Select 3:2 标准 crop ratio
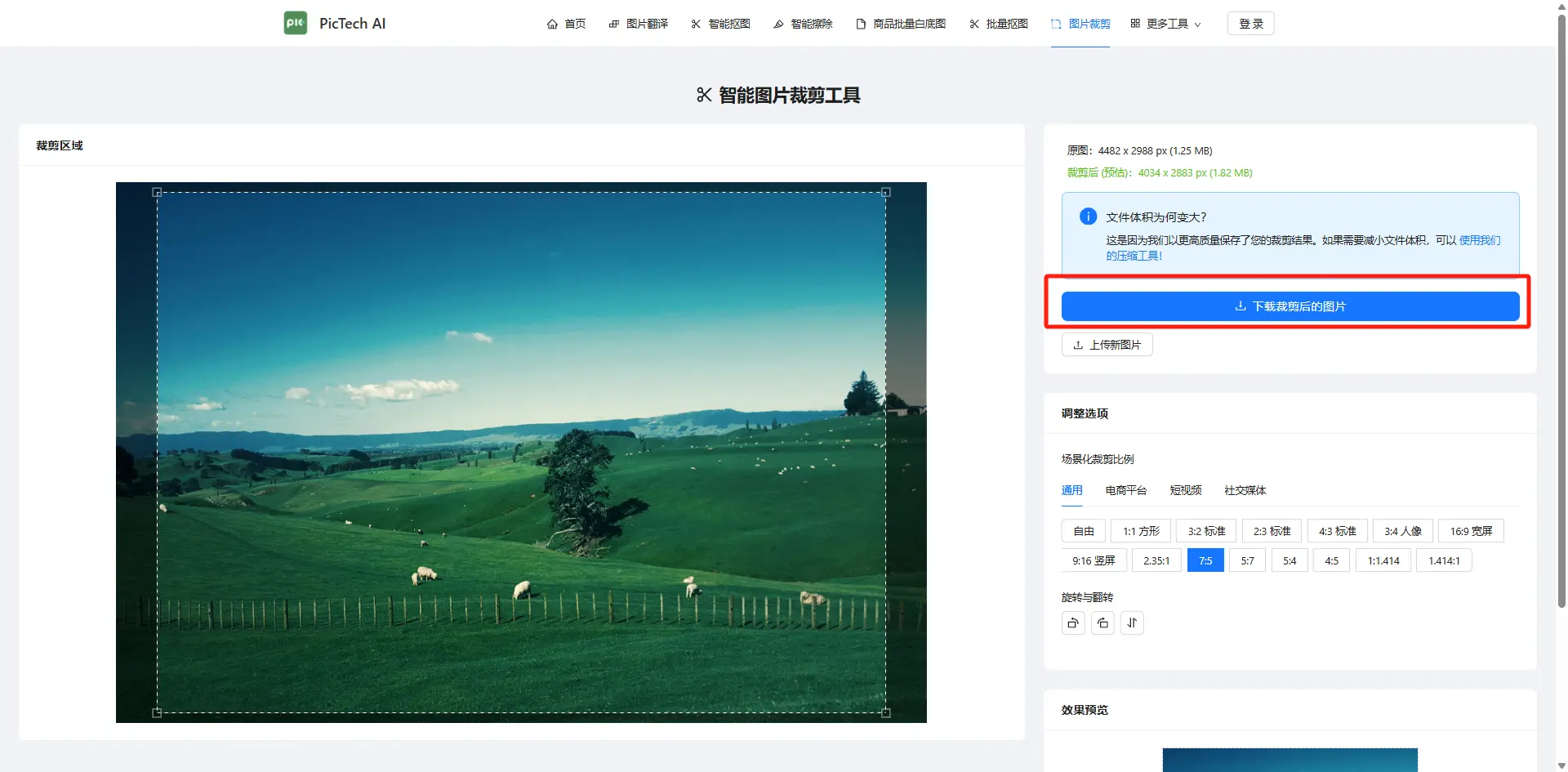This screenshot has width=1568, height=772. click(x=1206, y=531)
